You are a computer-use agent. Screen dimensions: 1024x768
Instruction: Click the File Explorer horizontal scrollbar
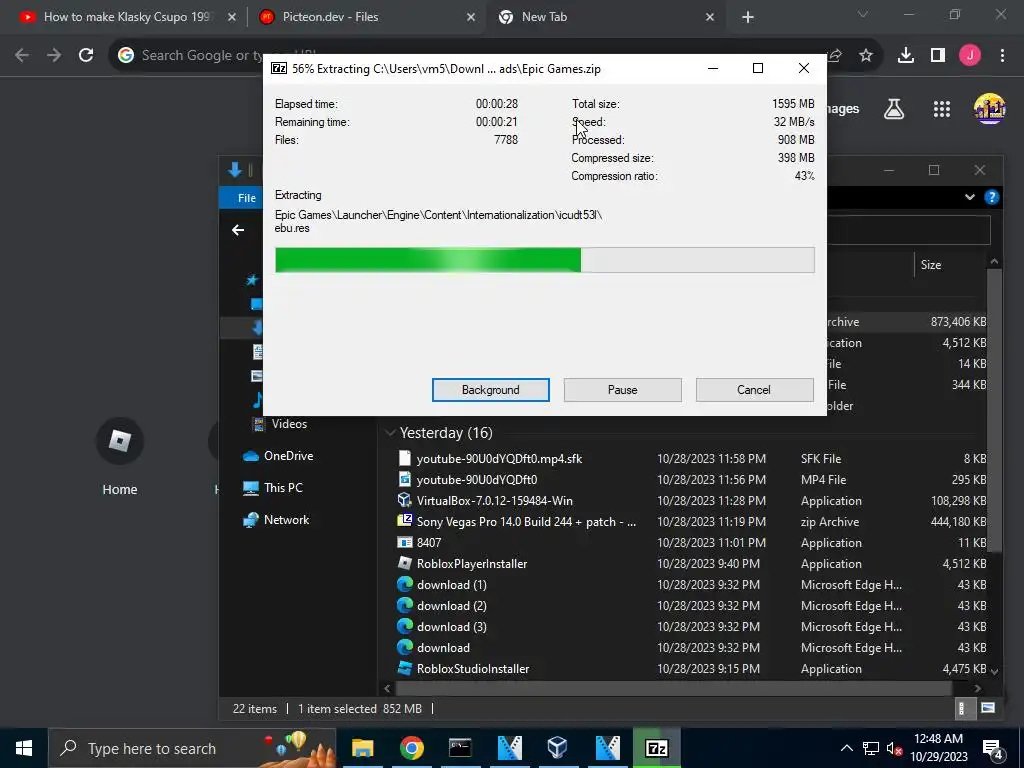[673, 688]
